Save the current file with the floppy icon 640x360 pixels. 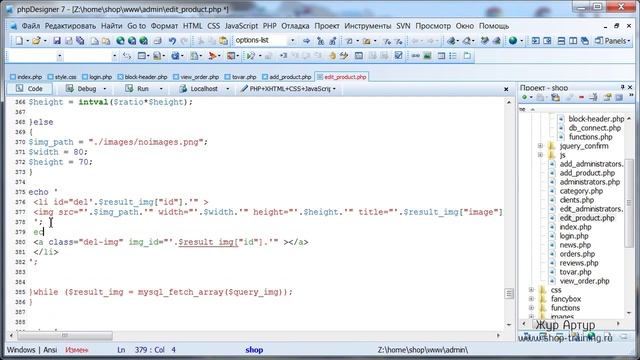[57, 40]
